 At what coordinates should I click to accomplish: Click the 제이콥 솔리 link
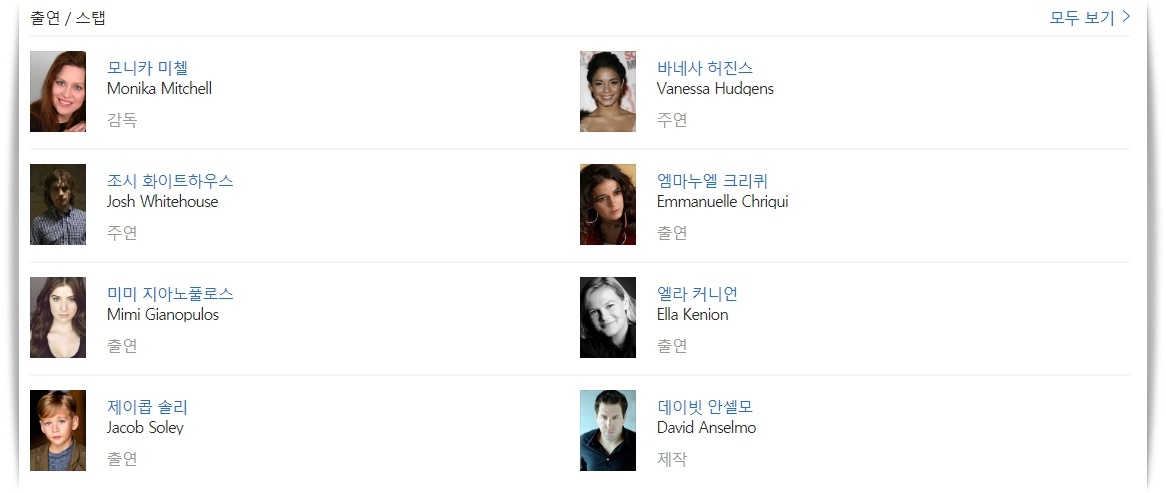pos(147,407)
